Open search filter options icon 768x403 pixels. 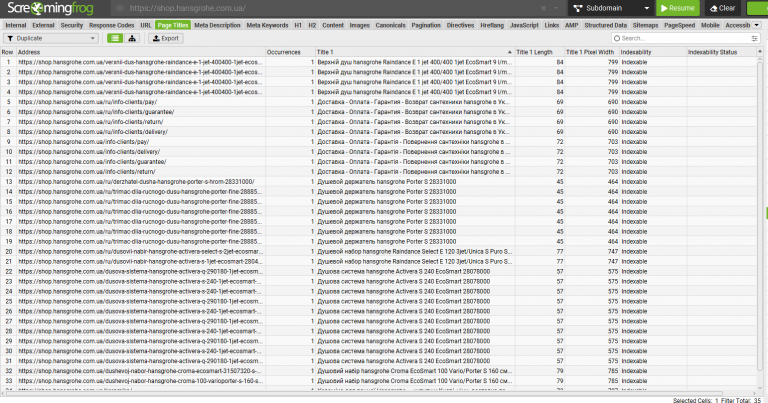pos(754,38)
